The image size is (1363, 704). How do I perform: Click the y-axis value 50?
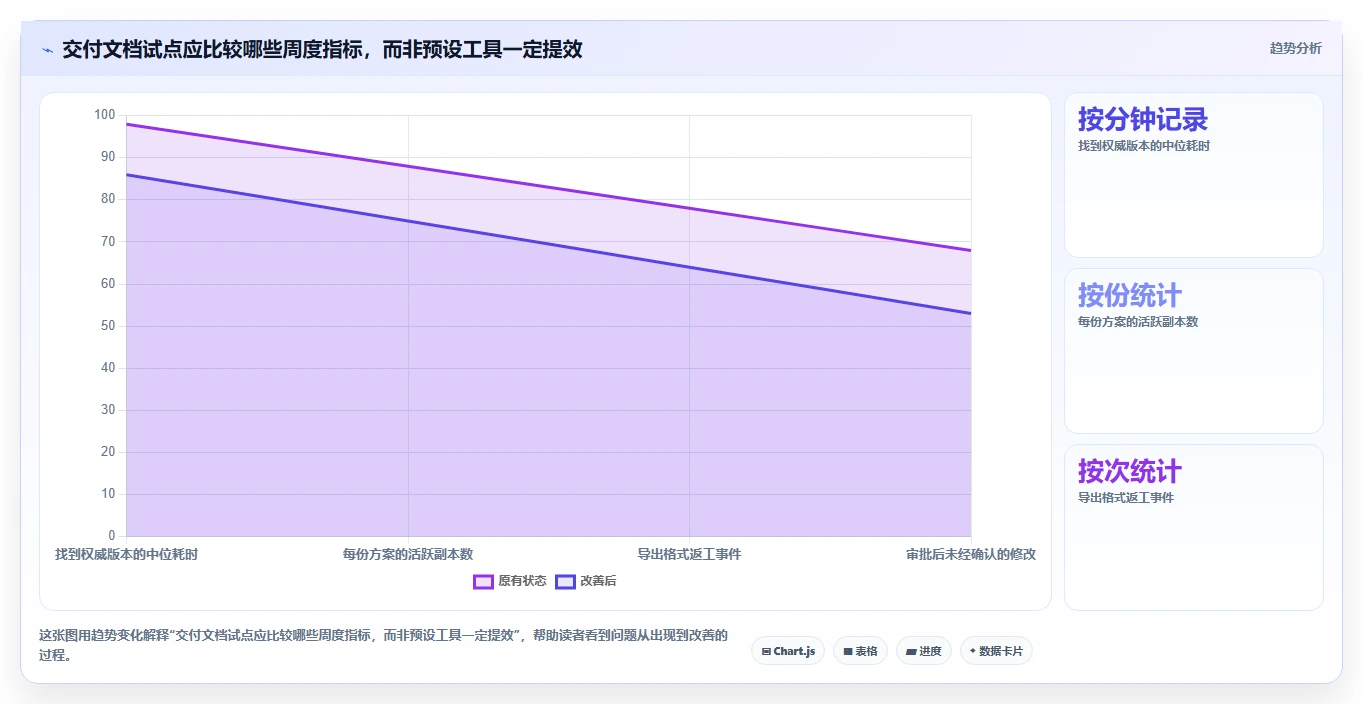(x=108, y=326)
